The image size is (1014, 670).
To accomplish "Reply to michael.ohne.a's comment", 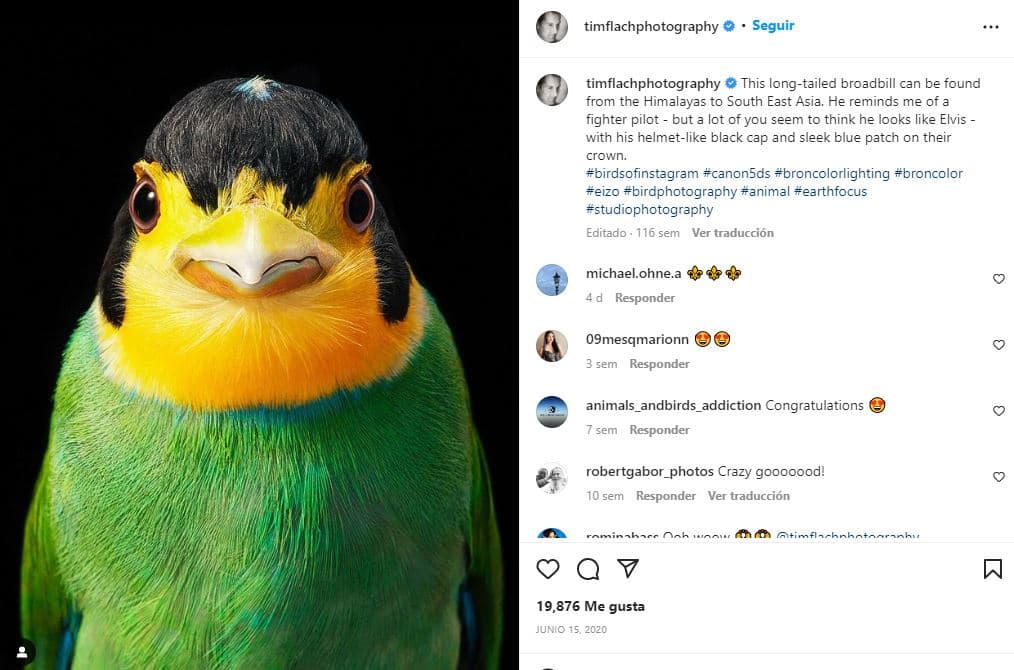I will (644, 298).
